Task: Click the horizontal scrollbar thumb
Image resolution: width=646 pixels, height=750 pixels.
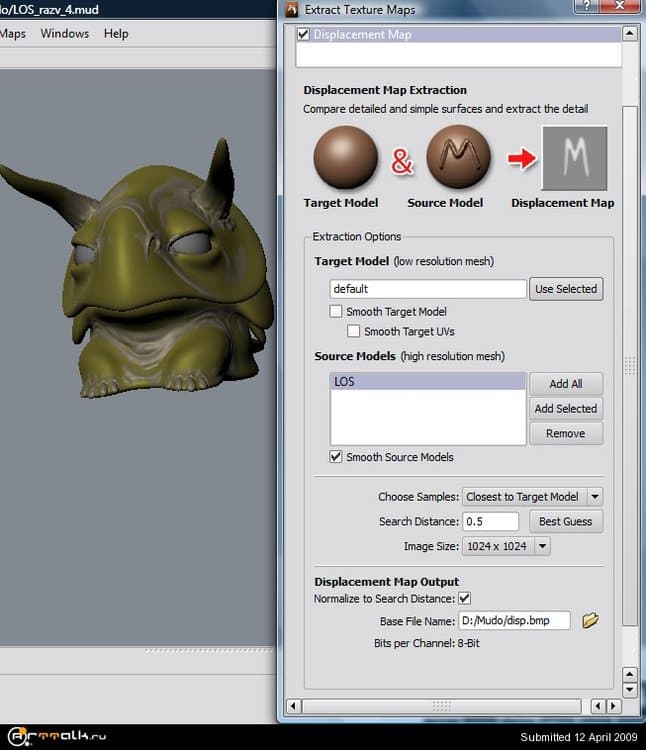Action: point(442,706)
